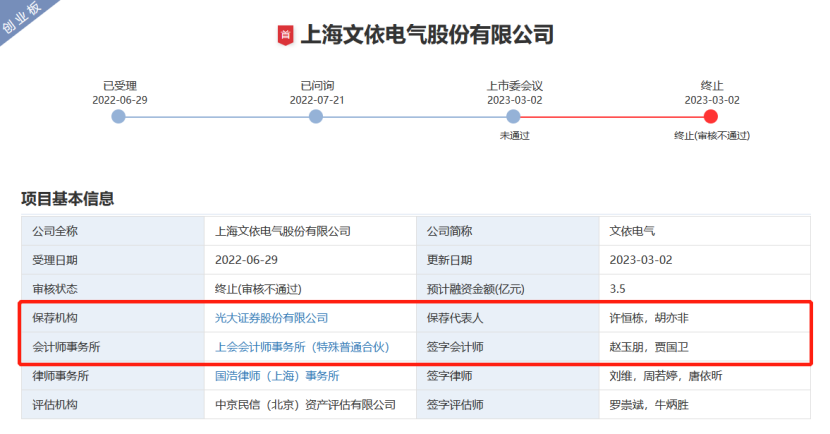830x434 pixels.
Task: Click the 评估机构 label cell
Action: (x=113, y=405)
